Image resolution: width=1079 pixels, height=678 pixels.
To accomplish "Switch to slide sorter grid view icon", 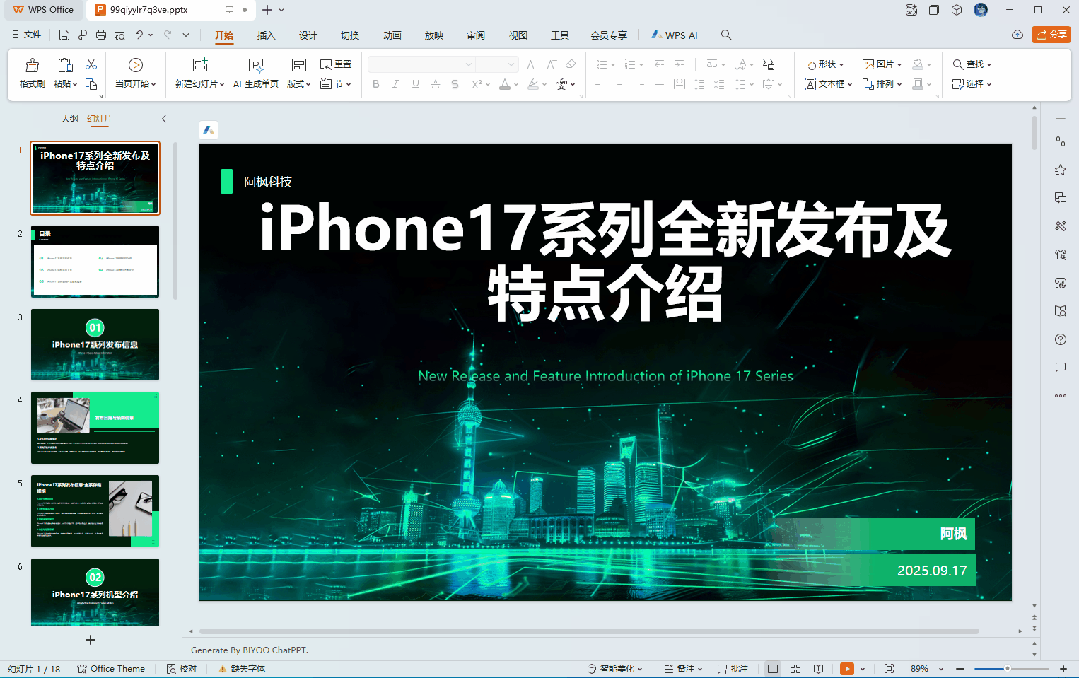I will pyautogui.click(x=795, y=668).
